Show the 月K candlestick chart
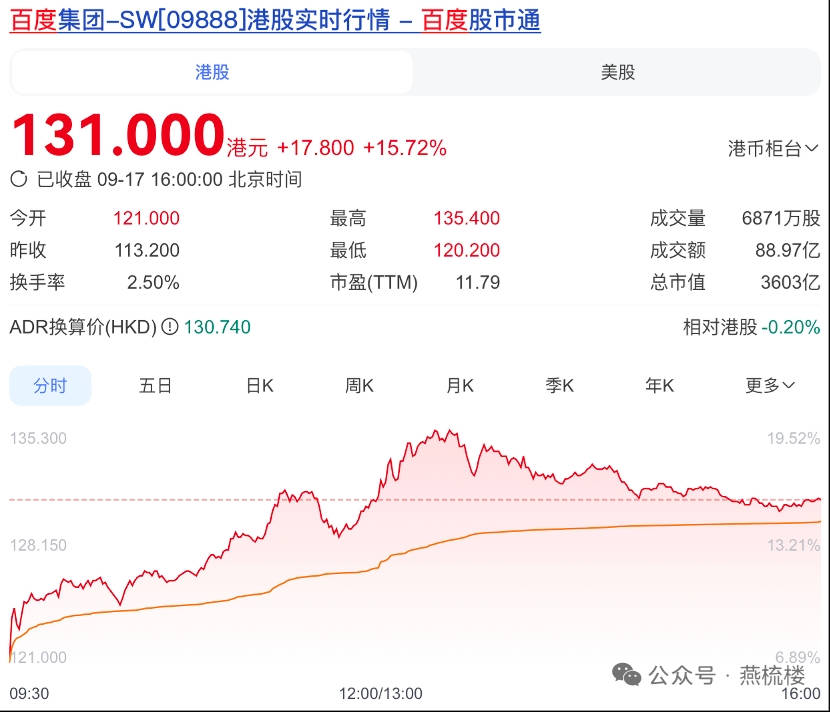The height and width of the screenshot is (712, 830). point(460,386)
